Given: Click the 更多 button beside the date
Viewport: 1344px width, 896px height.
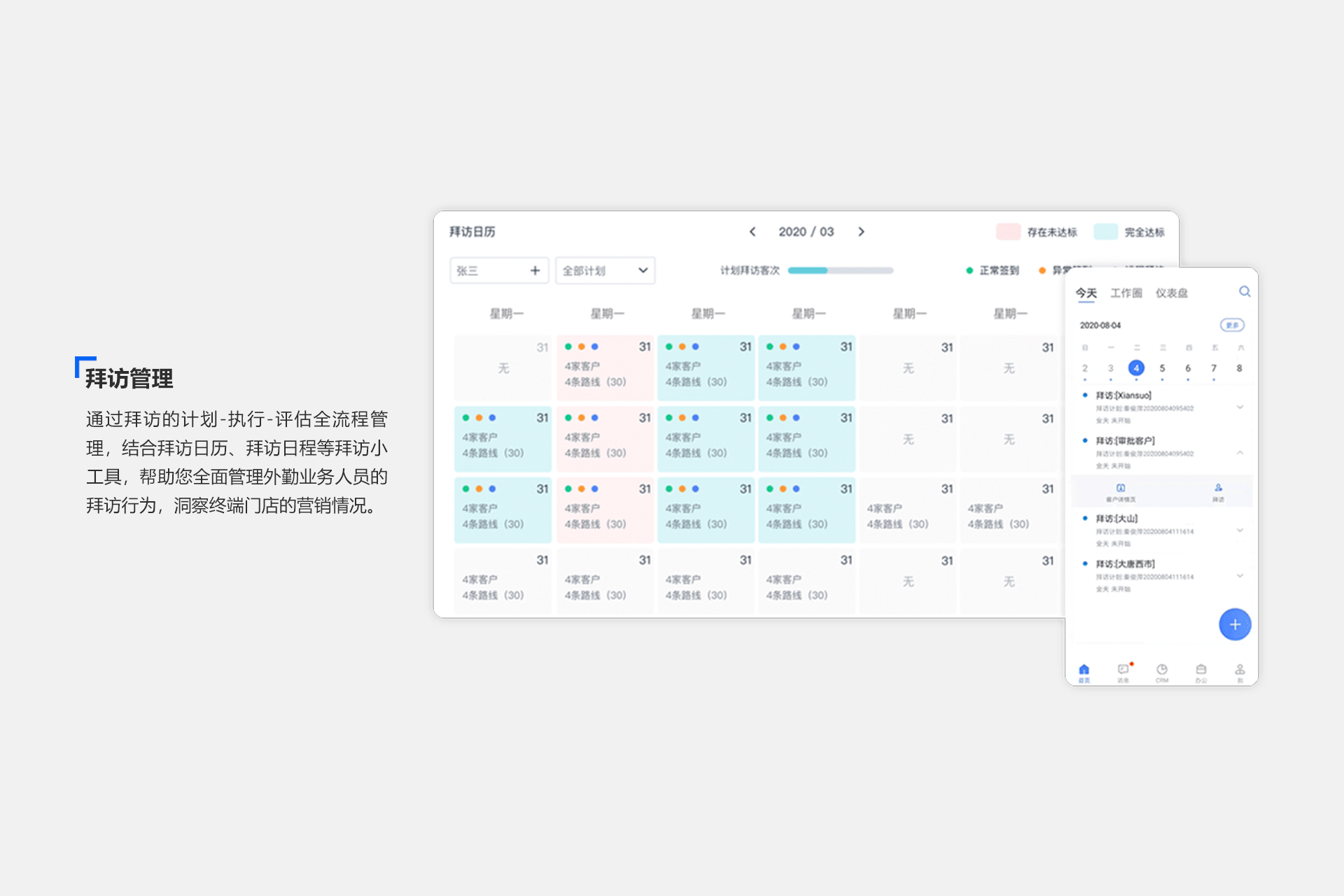Looking at the screenshot, I should pos(1232,325).
